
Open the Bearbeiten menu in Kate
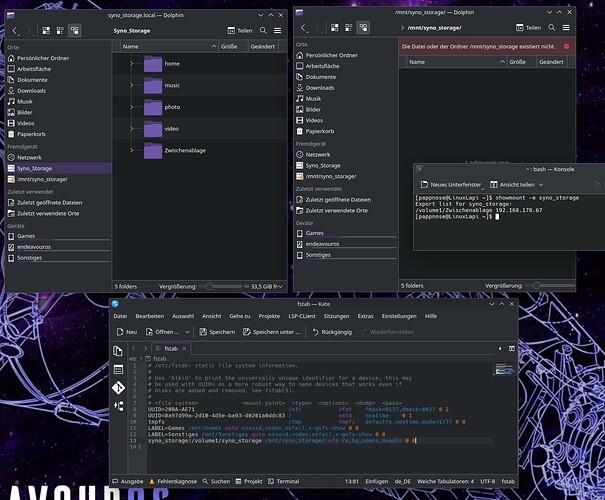[150, 316]
